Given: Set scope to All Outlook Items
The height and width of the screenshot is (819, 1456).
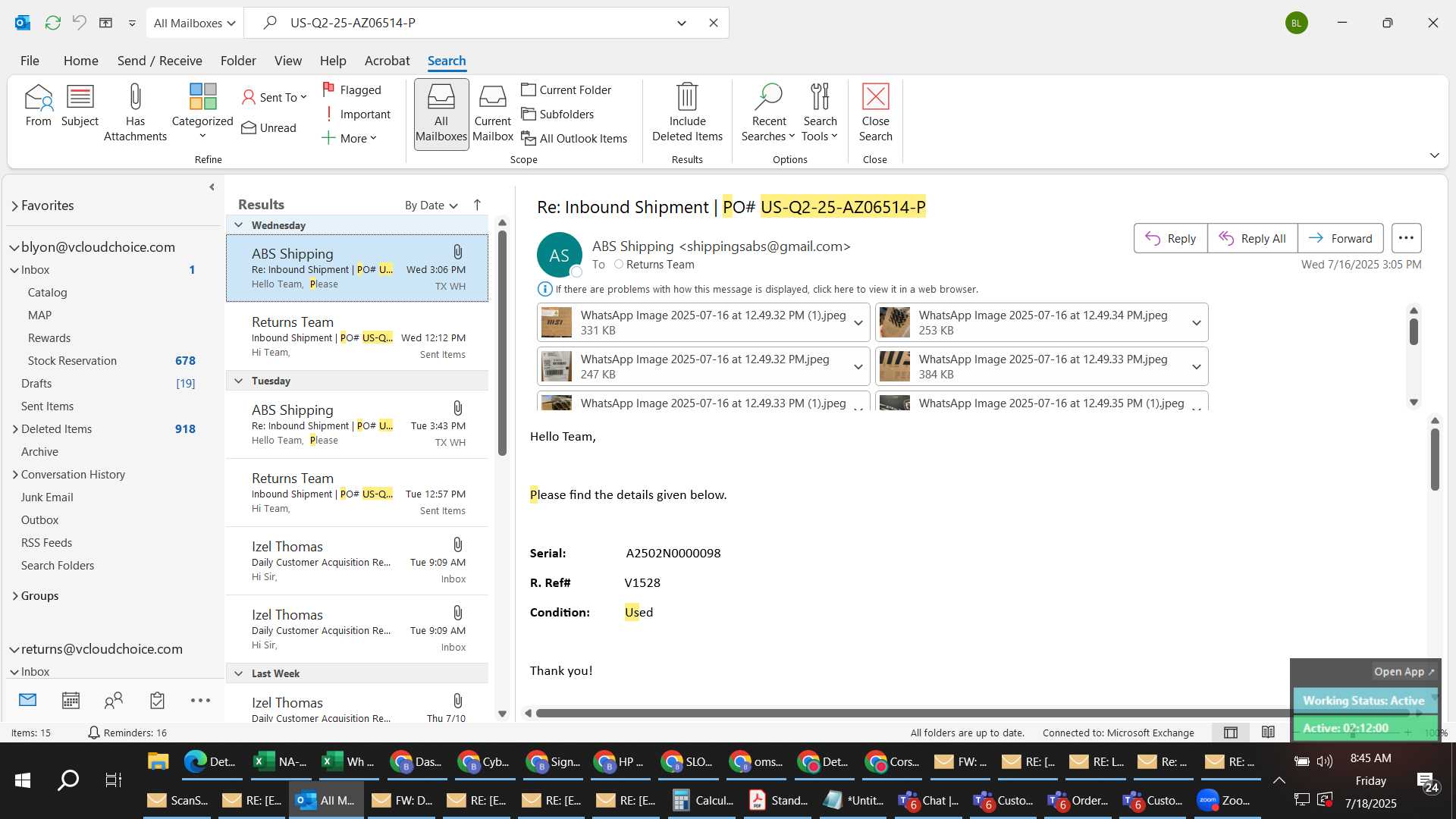Looking at the screenshot, I should point(574,138).
